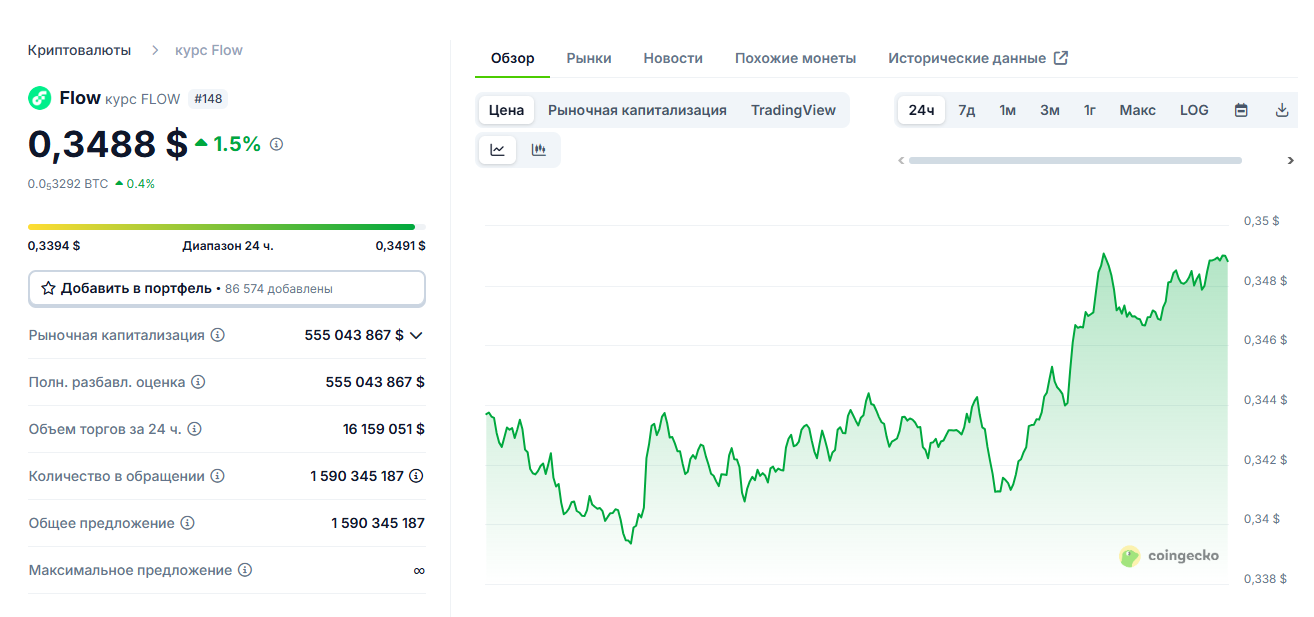Toggle LOG scale on the chart
The image size is (1314, 617).
tap(1194, 110)
